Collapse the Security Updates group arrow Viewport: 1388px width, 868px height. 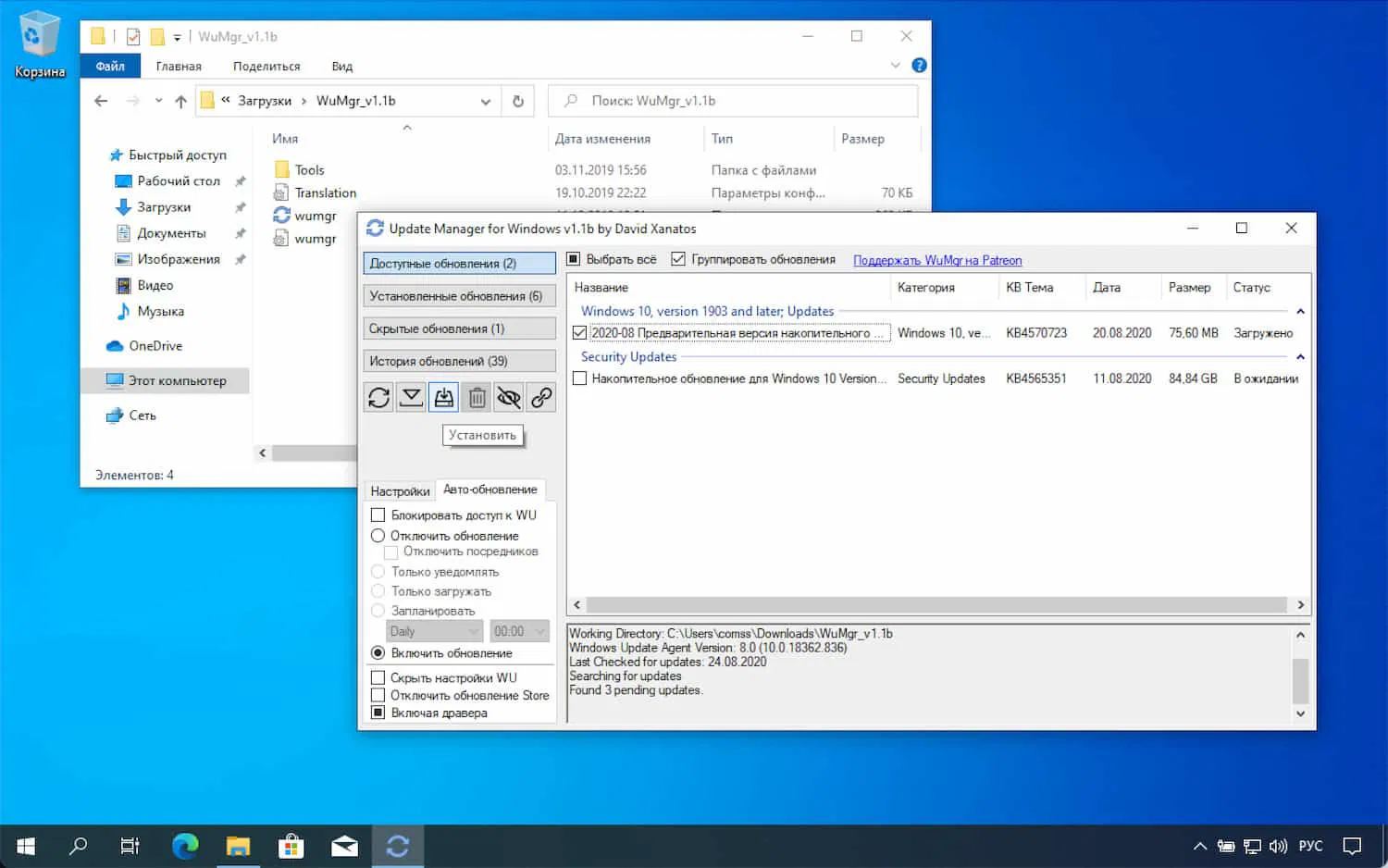coord(1300,356)
